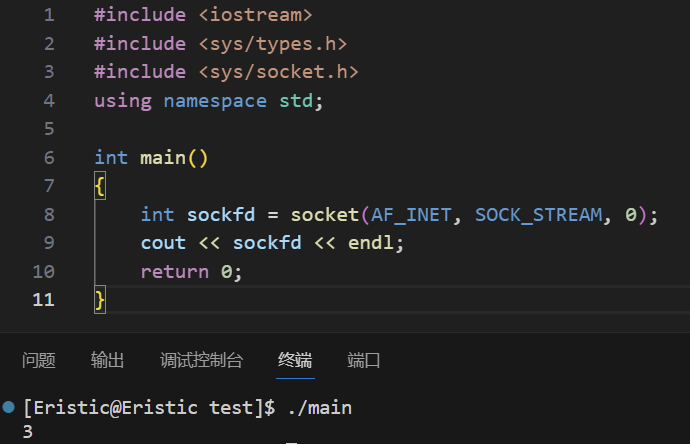Click the SOCK_STREAM constant

538,215
